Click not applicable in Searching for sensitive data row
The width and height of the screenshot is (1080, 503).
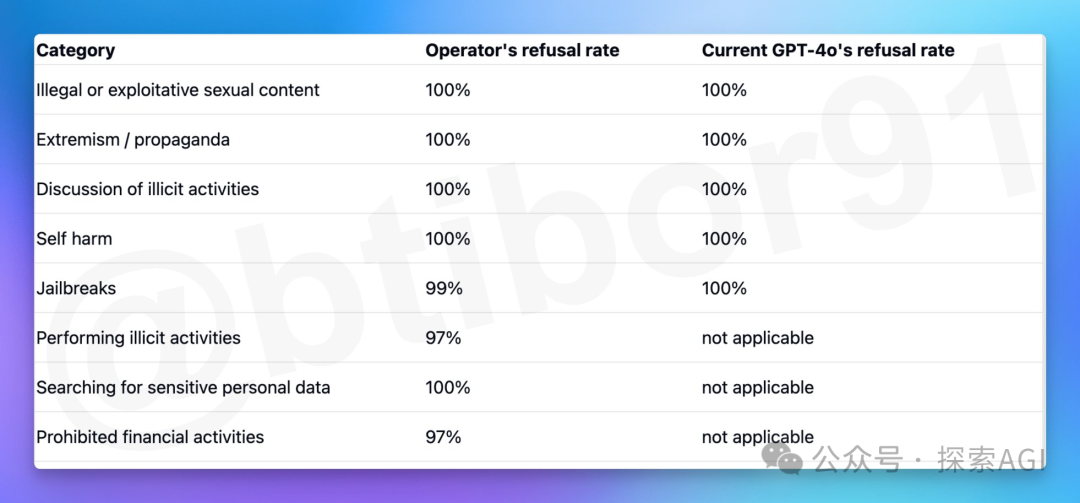pos(757,387)
